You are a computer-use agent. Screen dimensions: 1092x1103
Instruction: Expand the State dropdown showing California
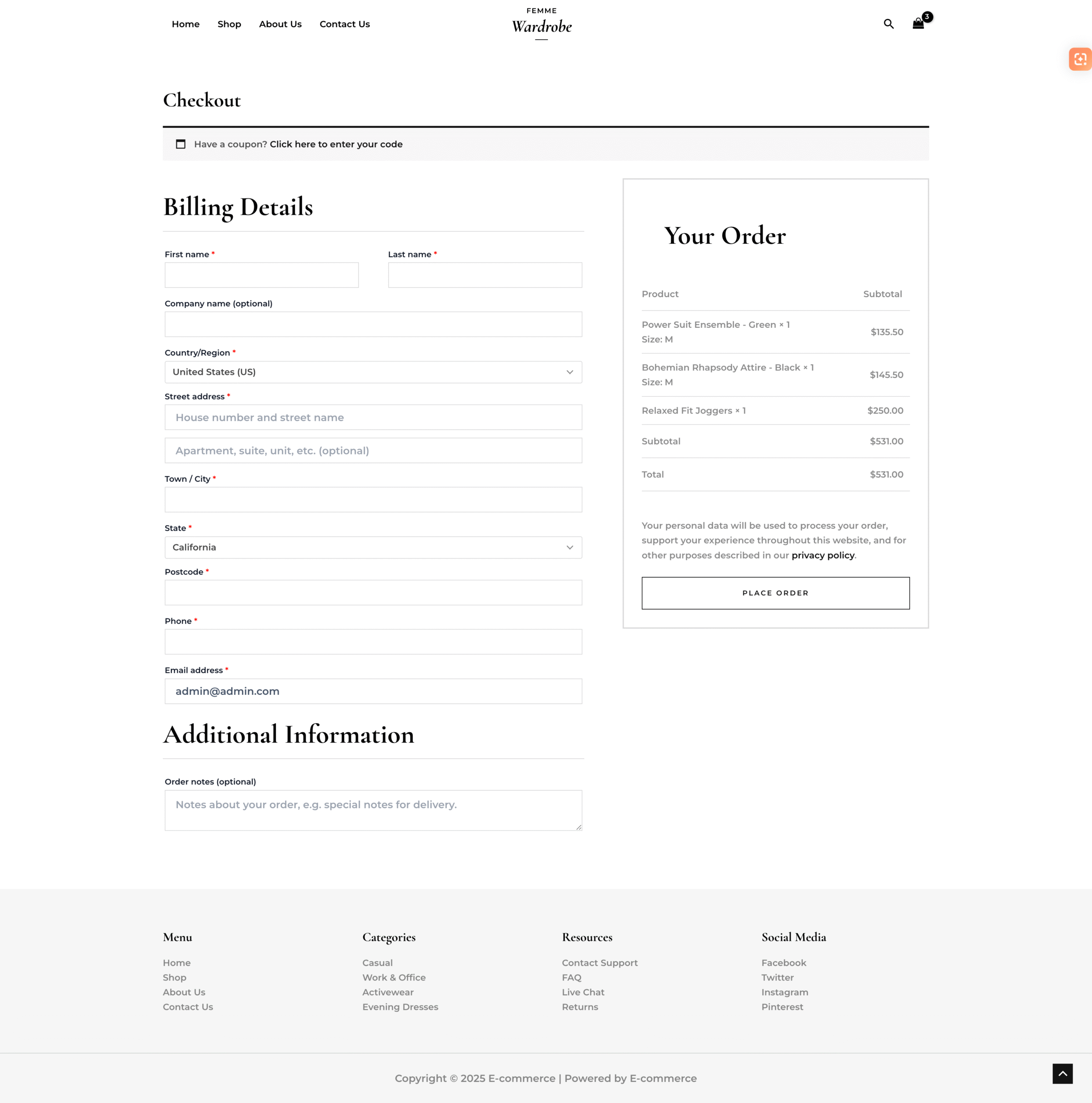tap(373, 548)
